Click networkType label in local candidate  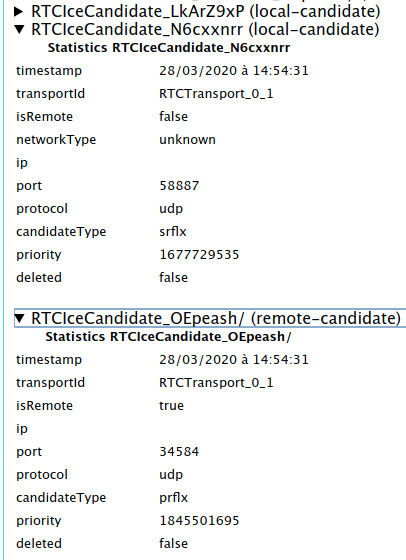[56, 140]
